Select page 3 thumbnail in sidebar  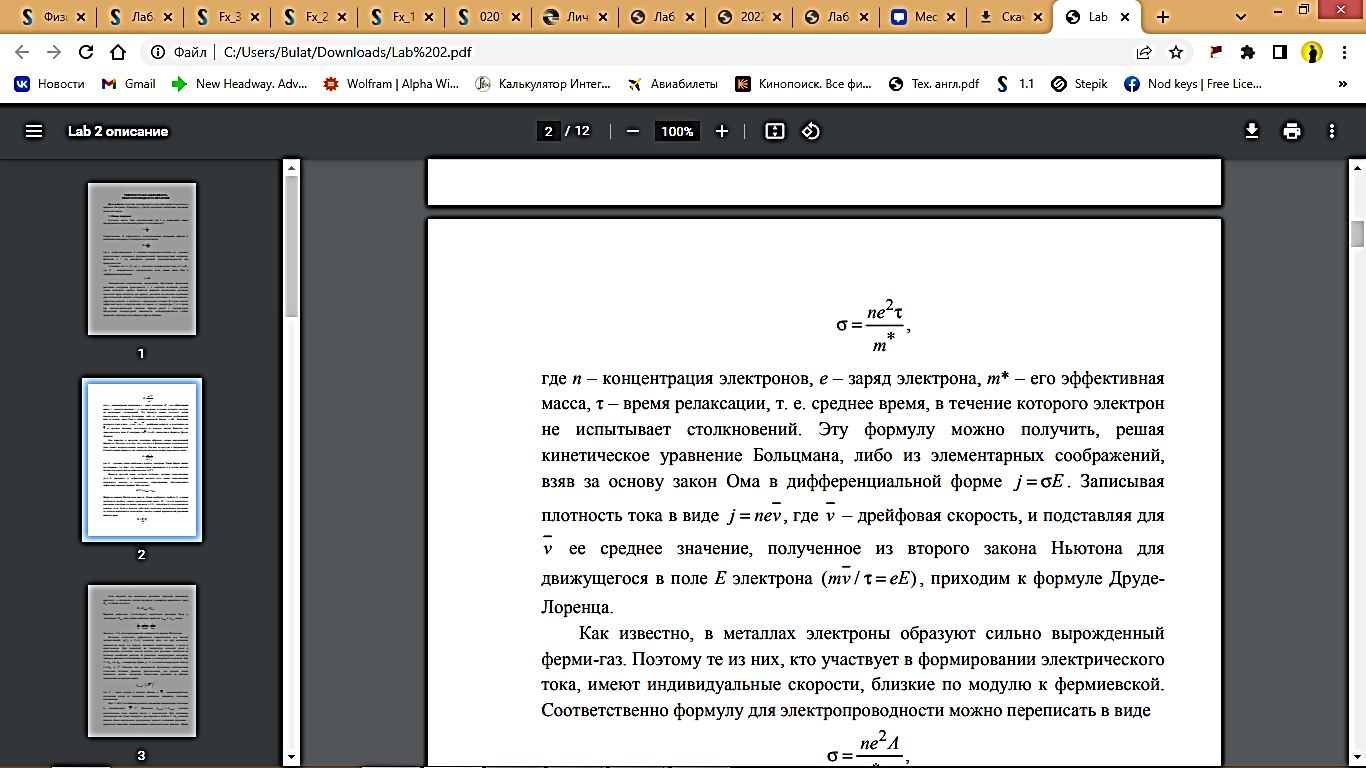[x=141, y=661]
